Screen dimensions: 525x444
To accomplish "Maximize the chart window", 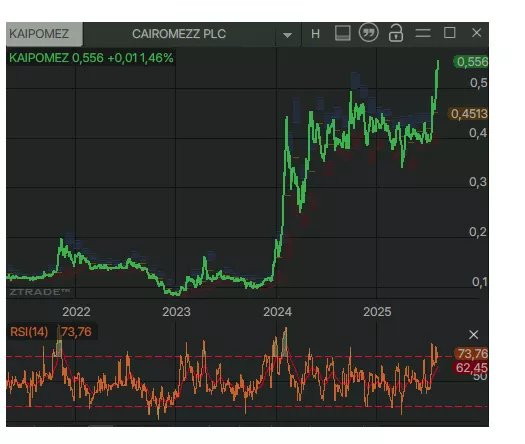I will click(449, 33).
